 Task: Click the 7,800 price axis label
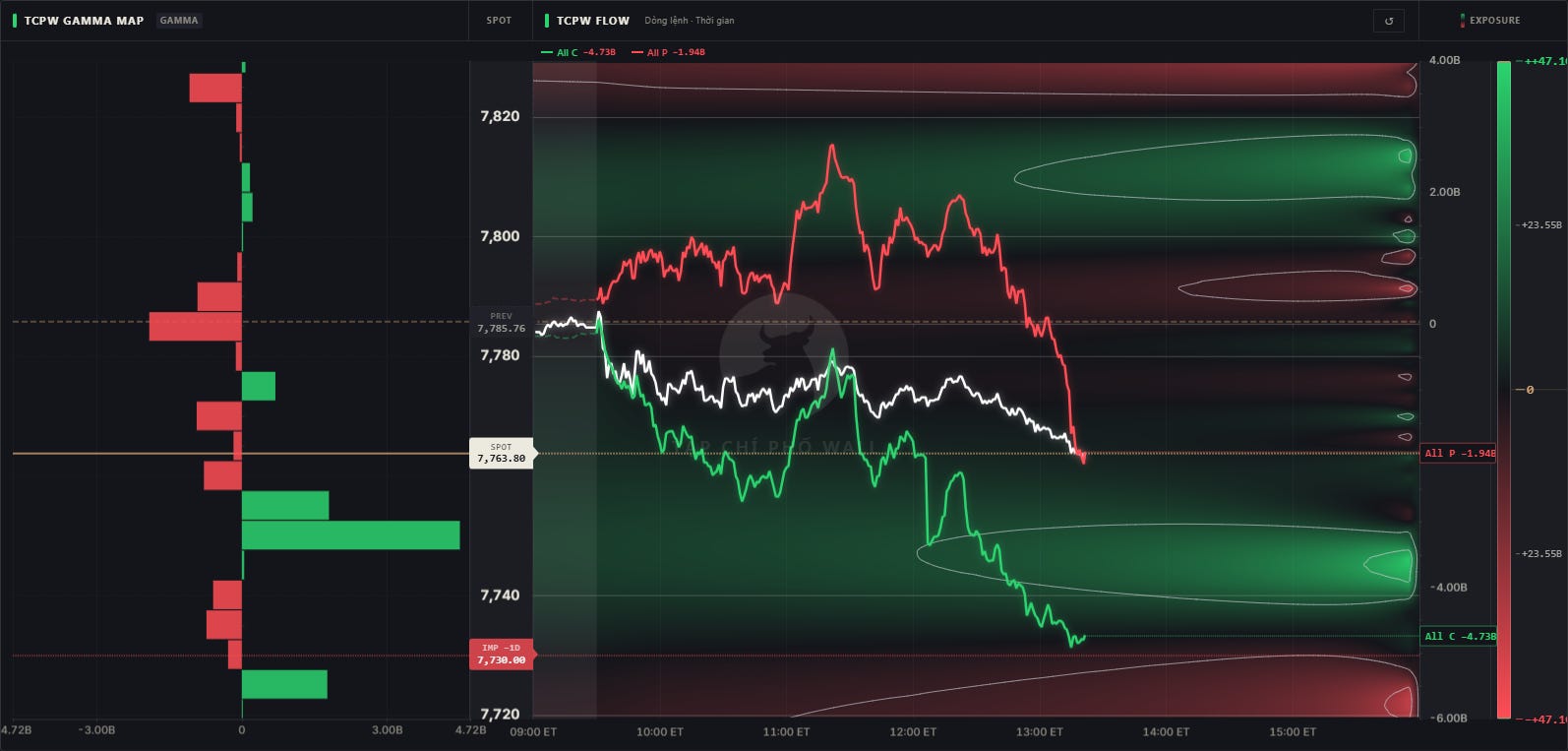[500, 236]
